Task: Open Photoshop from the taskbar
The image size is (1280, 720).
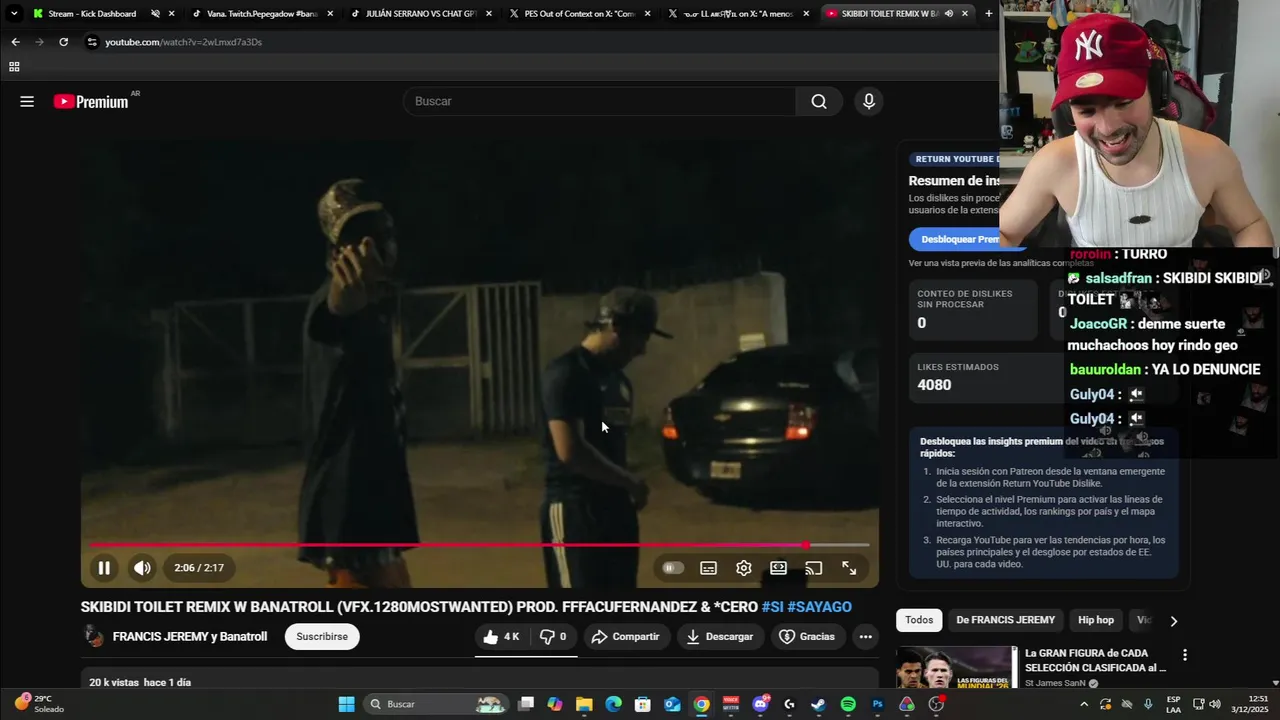Action: coord(877,704)
